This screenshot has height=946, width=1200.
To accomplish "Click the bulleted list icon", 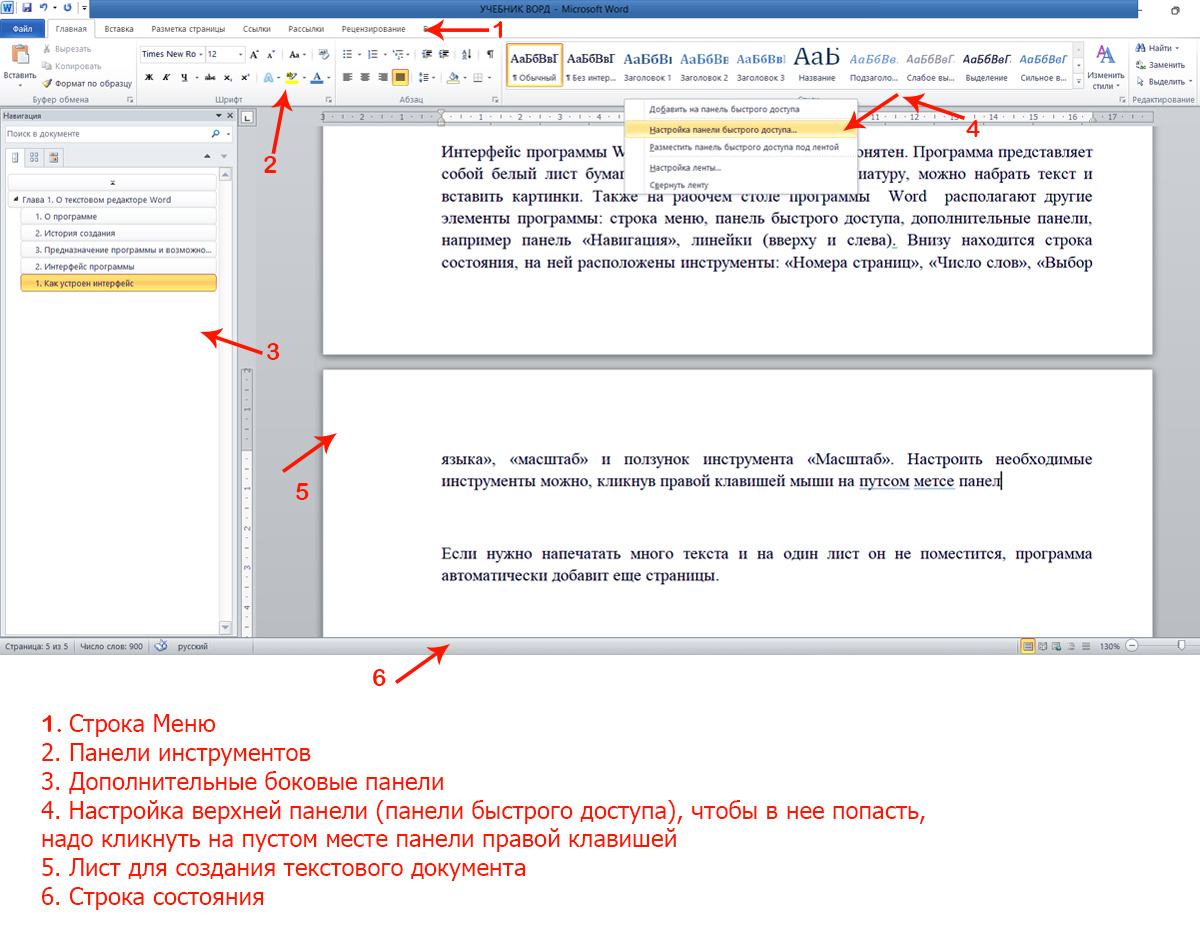I will [347, 54].
